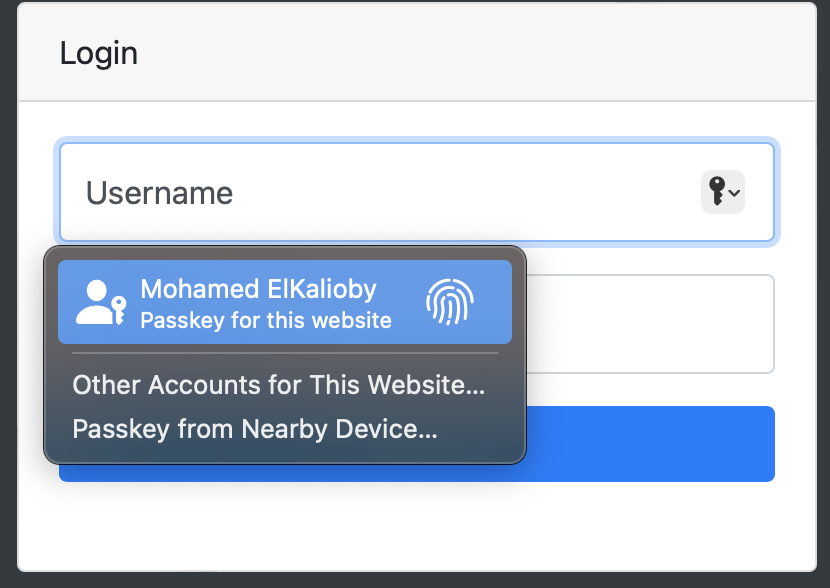
Task: Click the dark page background outside the card
Action: coord(8,300)
